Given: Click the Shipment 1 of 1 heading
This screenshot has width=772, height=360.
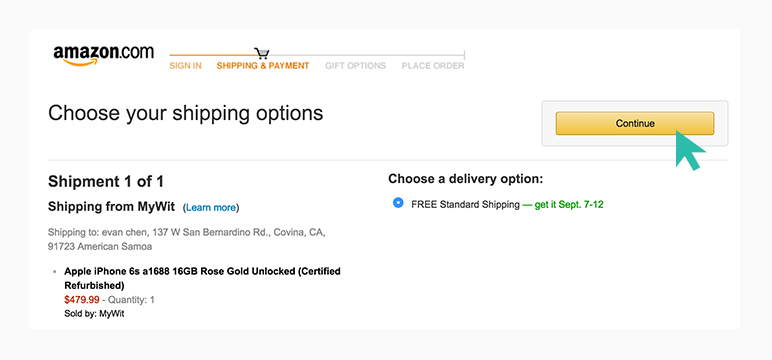Looking at the screenshot, I should coord(106,182).
